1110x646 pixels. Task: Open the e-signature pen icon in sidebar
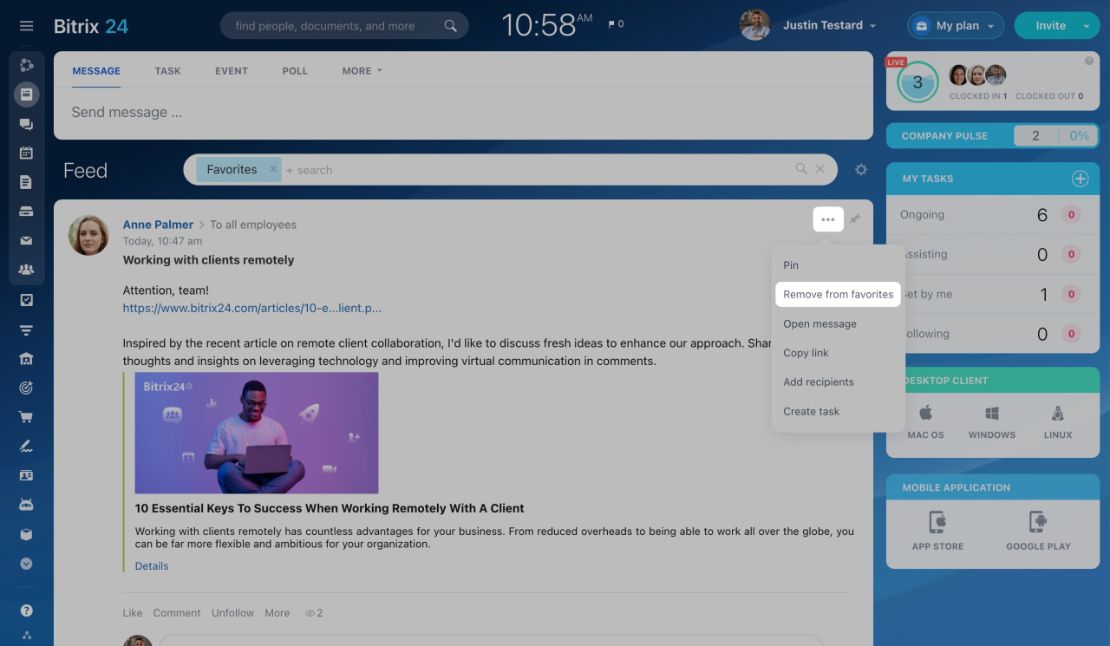click(26, 446)
